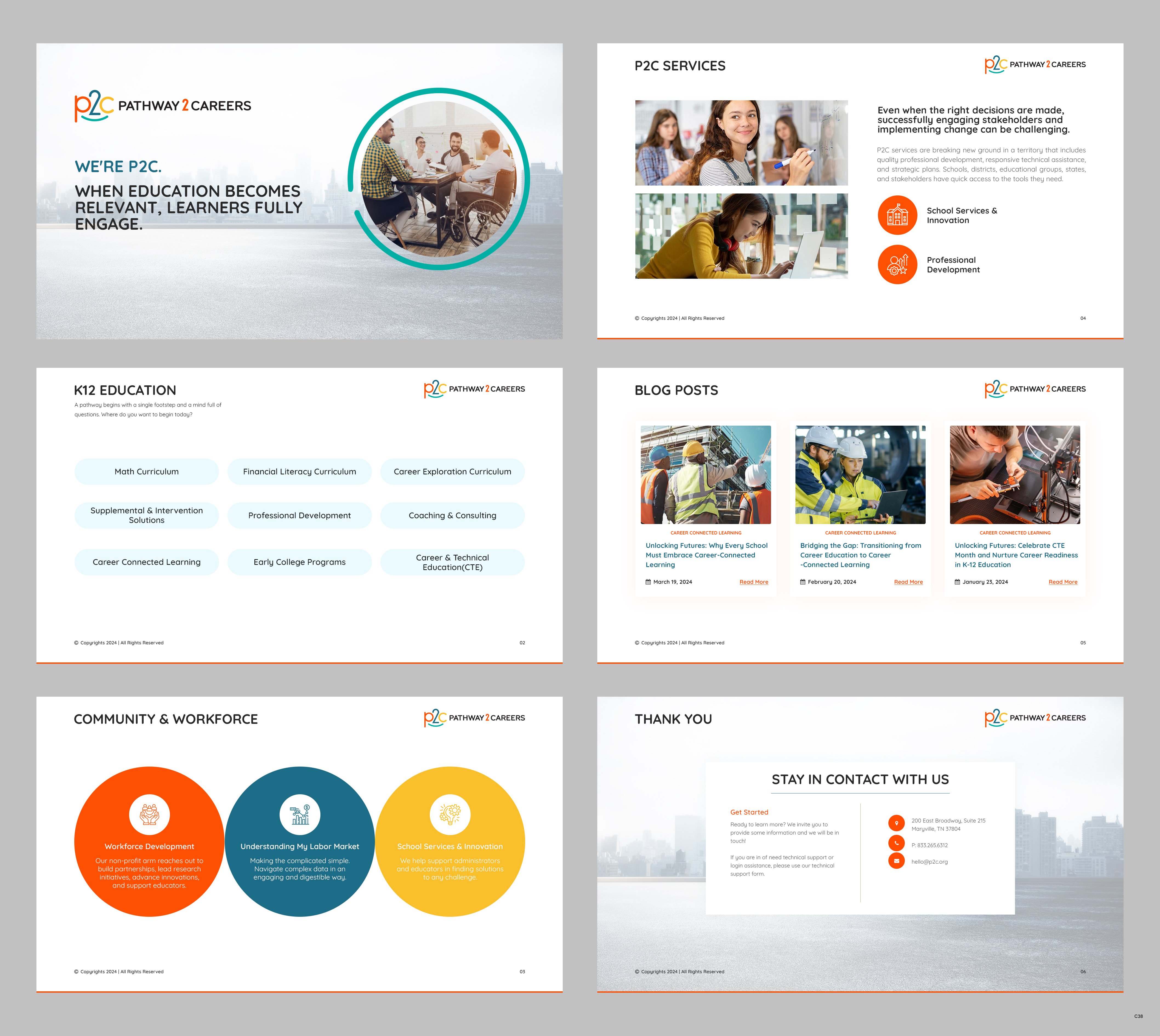
Task: Open the Math Curriculum option
Action: pos(146,471)
